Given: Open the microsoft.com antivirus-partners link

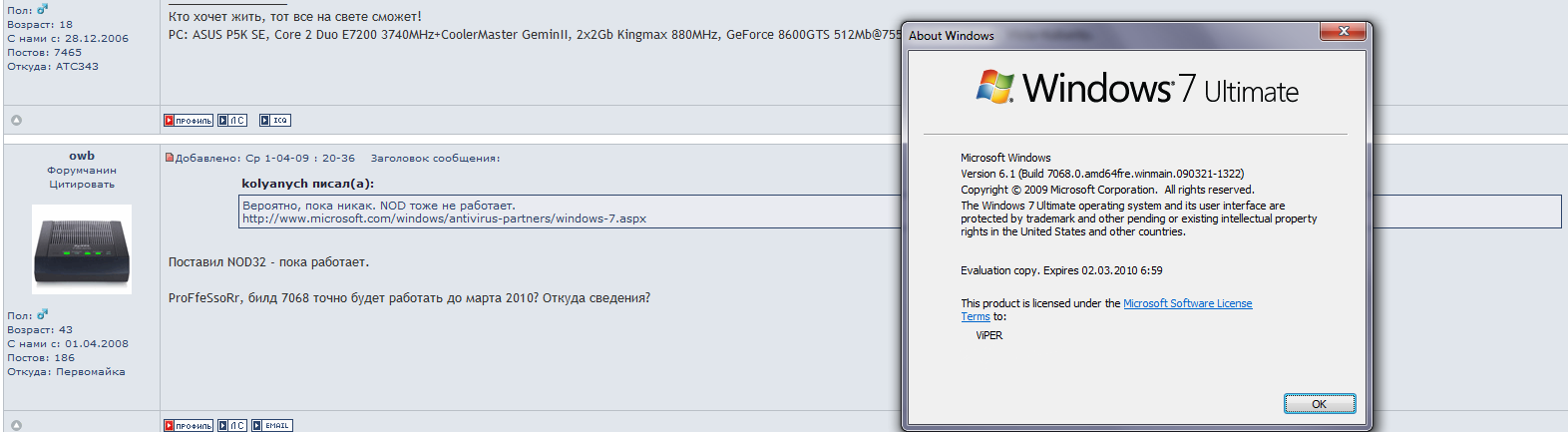Looking at the screenshot, I should point(444,218).
